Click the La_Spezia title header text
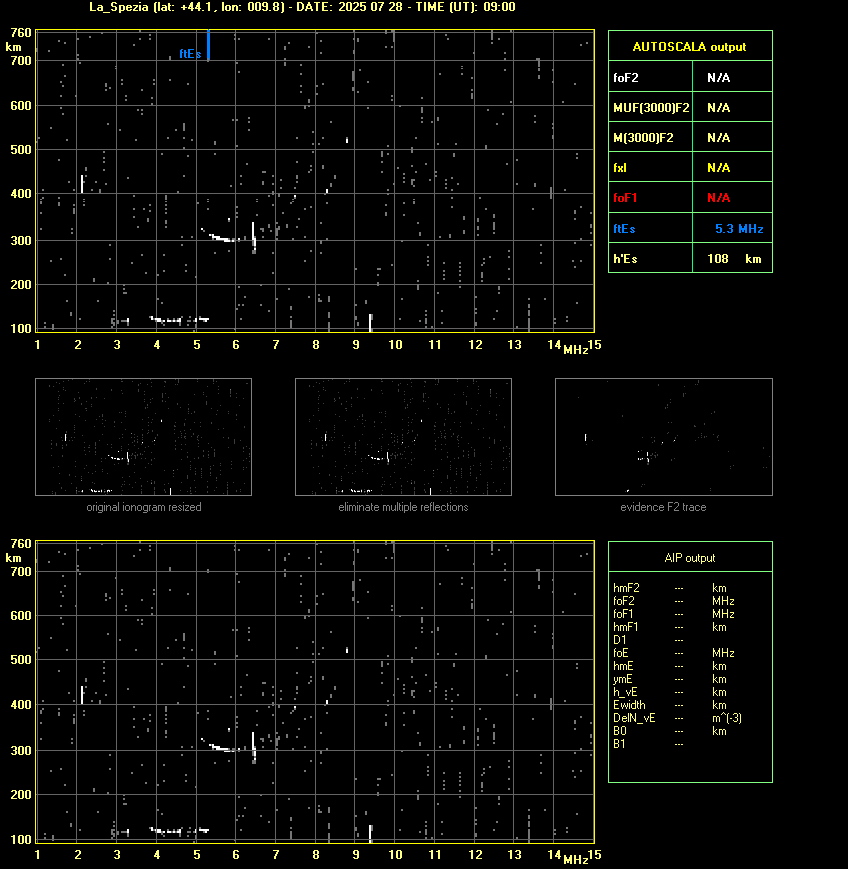 [302, 7]
